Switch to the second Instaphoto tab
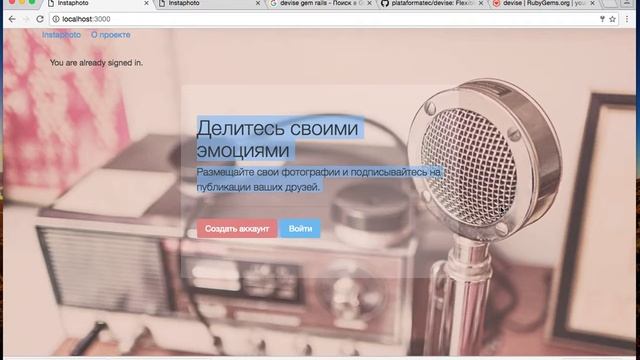Image resolution: width=640 pixels, height=360 pixels. (x=208, y=3)
